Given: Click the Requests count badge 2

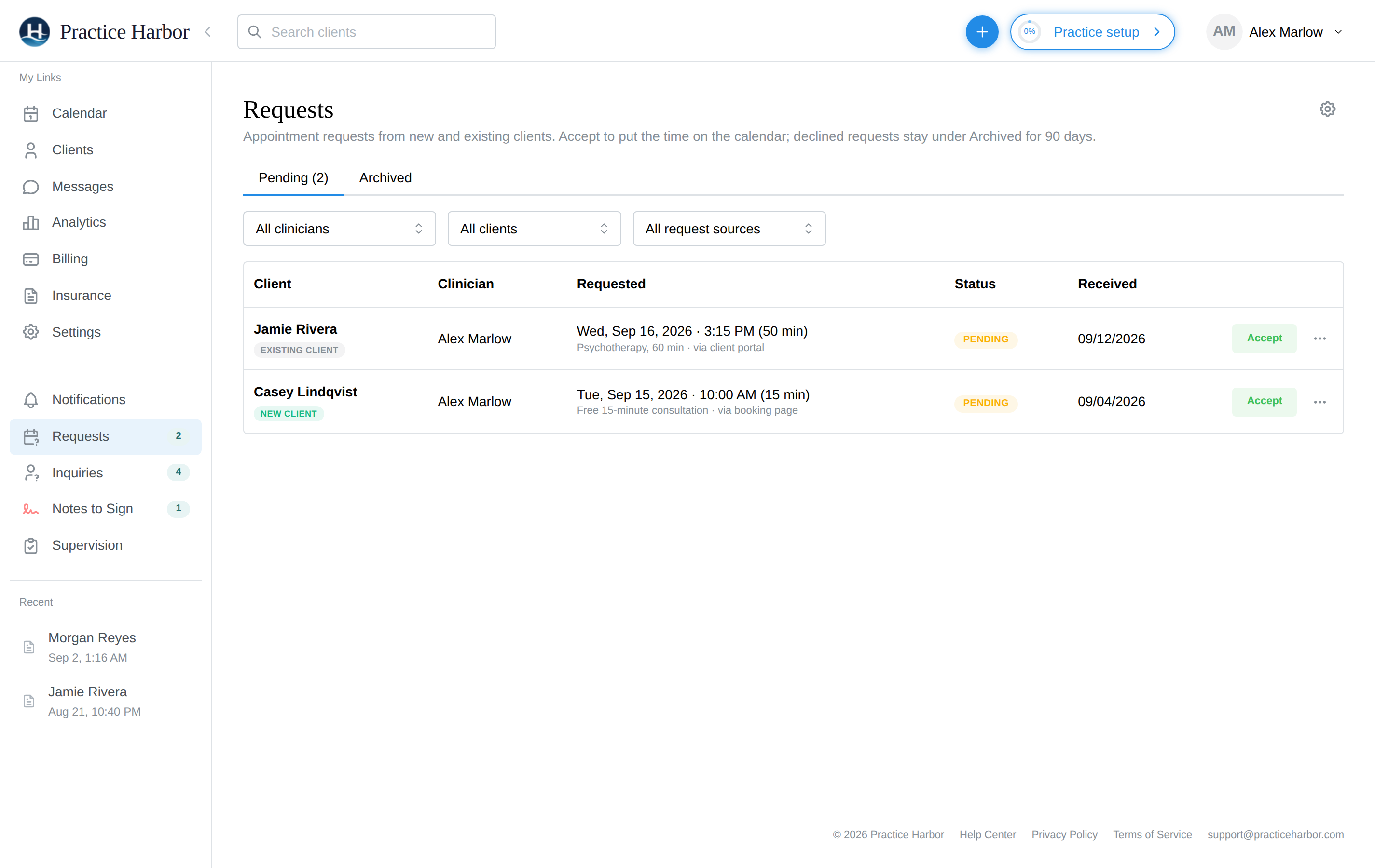Looking at the screenshot, I should click(x=178, y=436).
